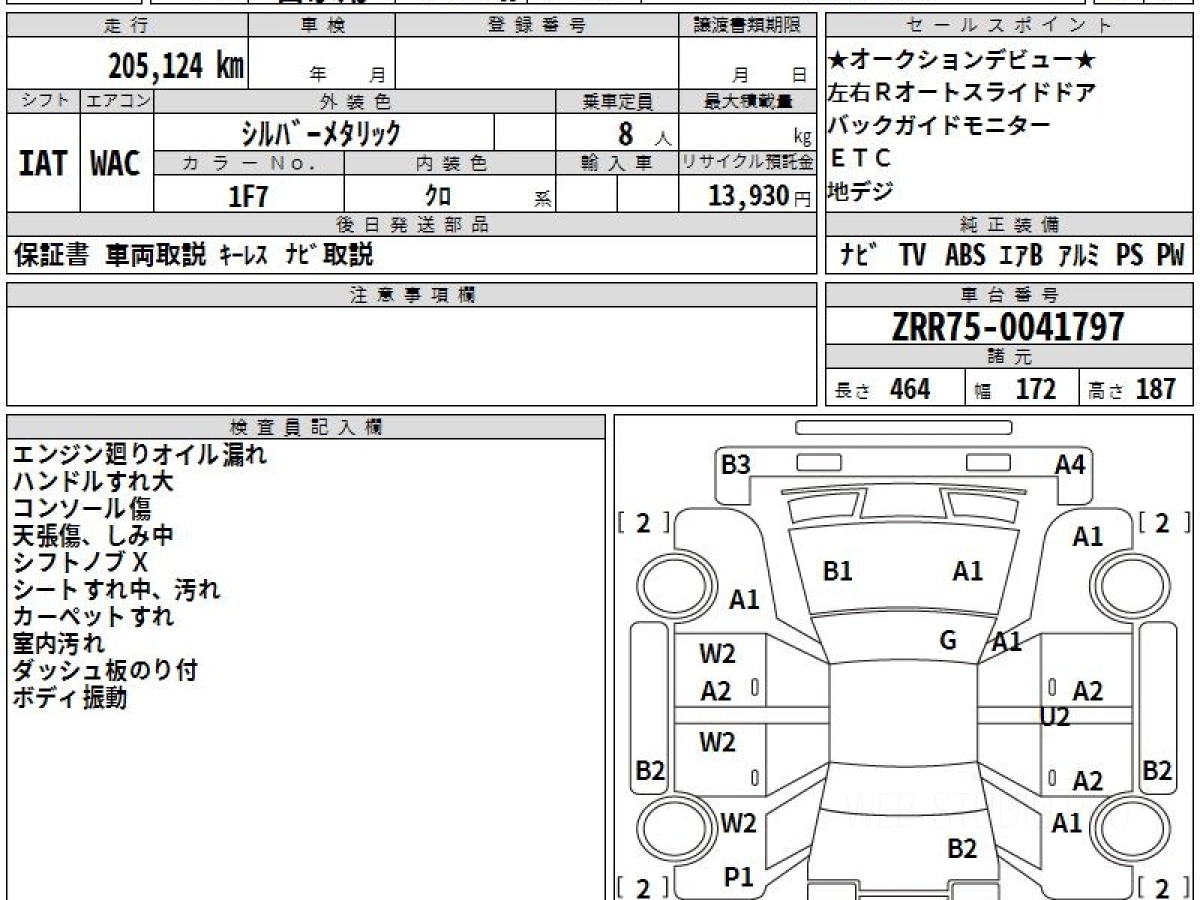Click the シートすれ中、汚れ note

(x=117, y=589)
